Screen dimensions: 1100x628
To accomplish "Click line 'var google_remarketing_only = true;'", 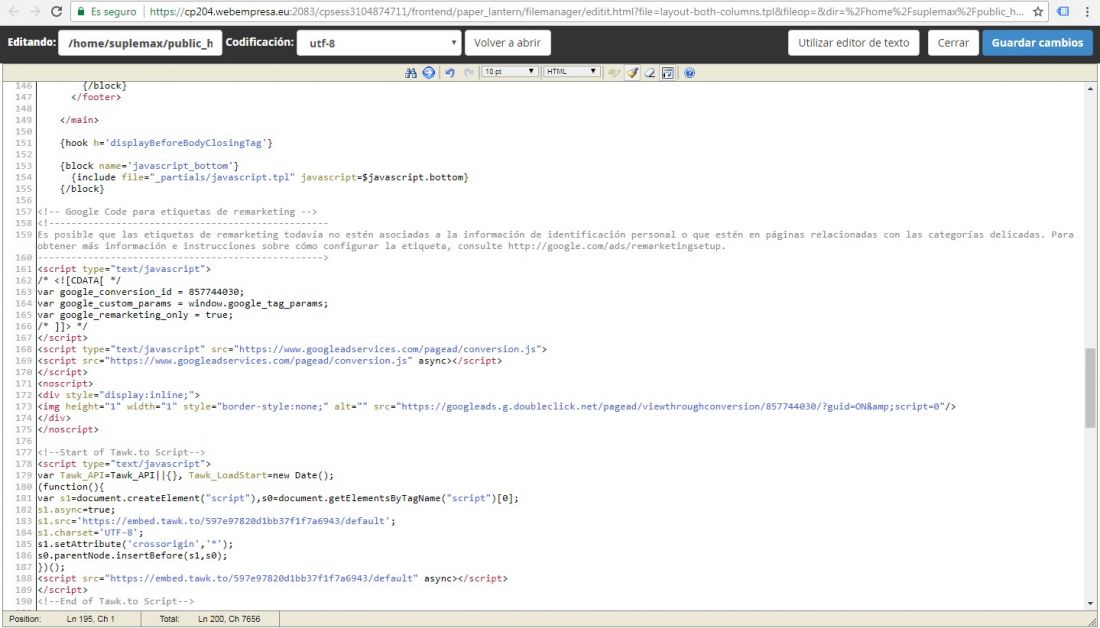I will [x=135, y=315].
